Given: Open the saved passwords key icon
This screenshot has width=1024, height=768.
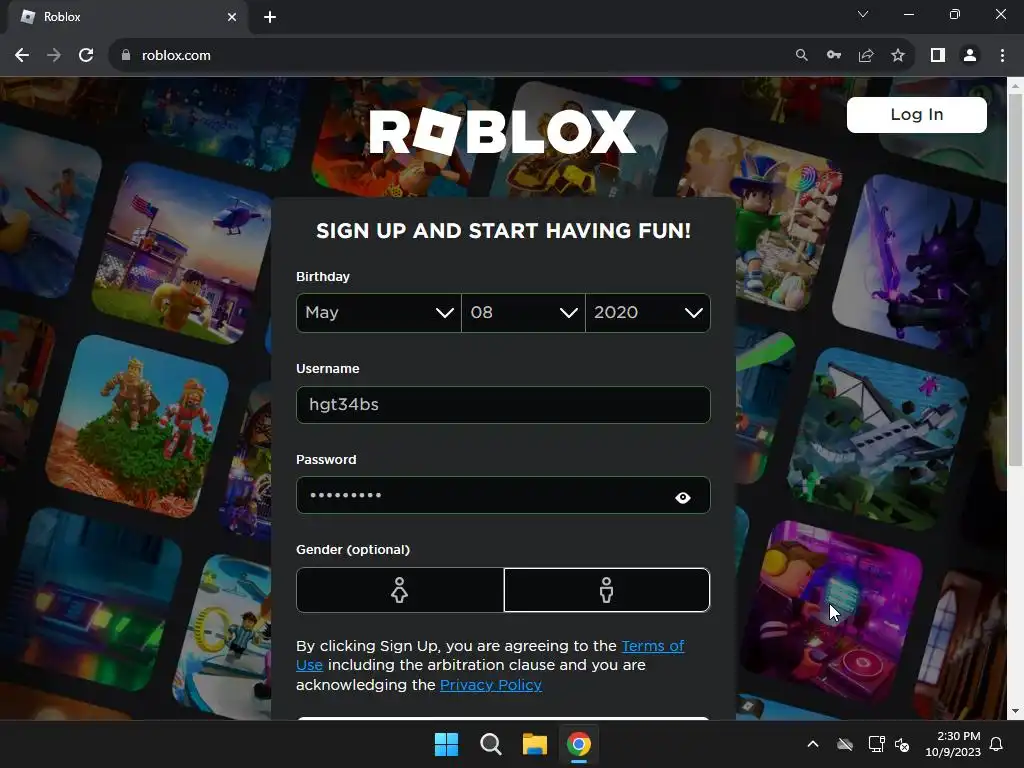Looking at the screenshot, I should coord(834,56).
